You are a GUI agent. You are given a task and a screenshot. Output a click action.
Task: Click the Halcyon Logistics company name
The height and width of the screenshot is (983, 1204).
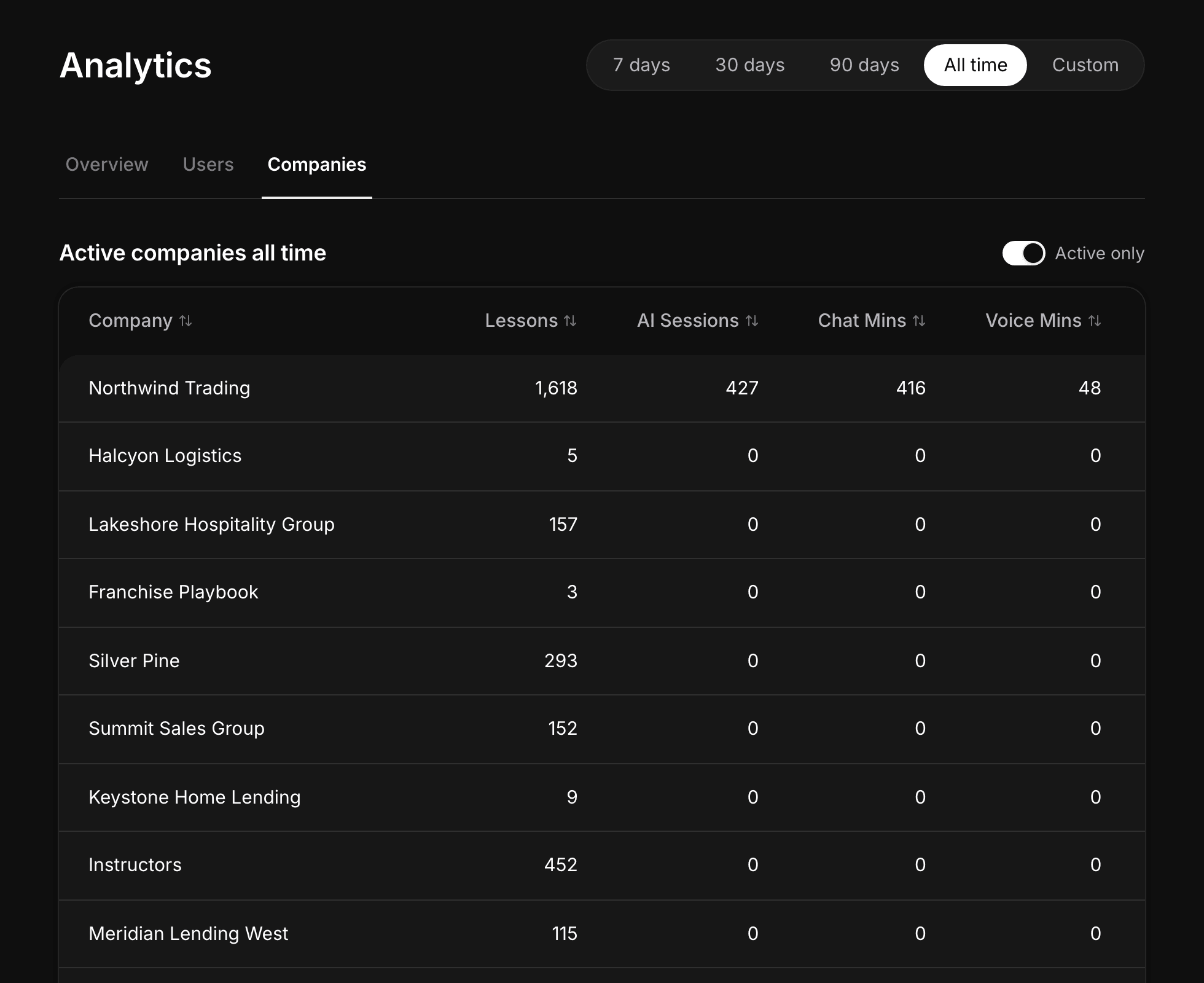[x=165, y=456]
